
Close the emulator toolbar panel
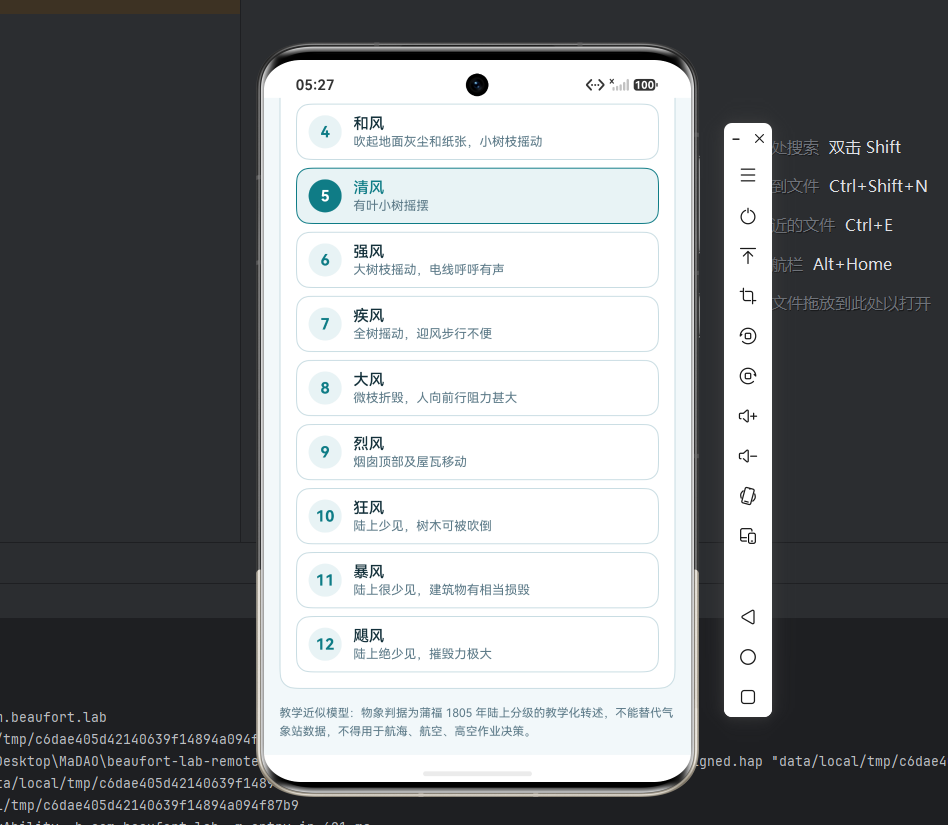click(x=759, y=138)
